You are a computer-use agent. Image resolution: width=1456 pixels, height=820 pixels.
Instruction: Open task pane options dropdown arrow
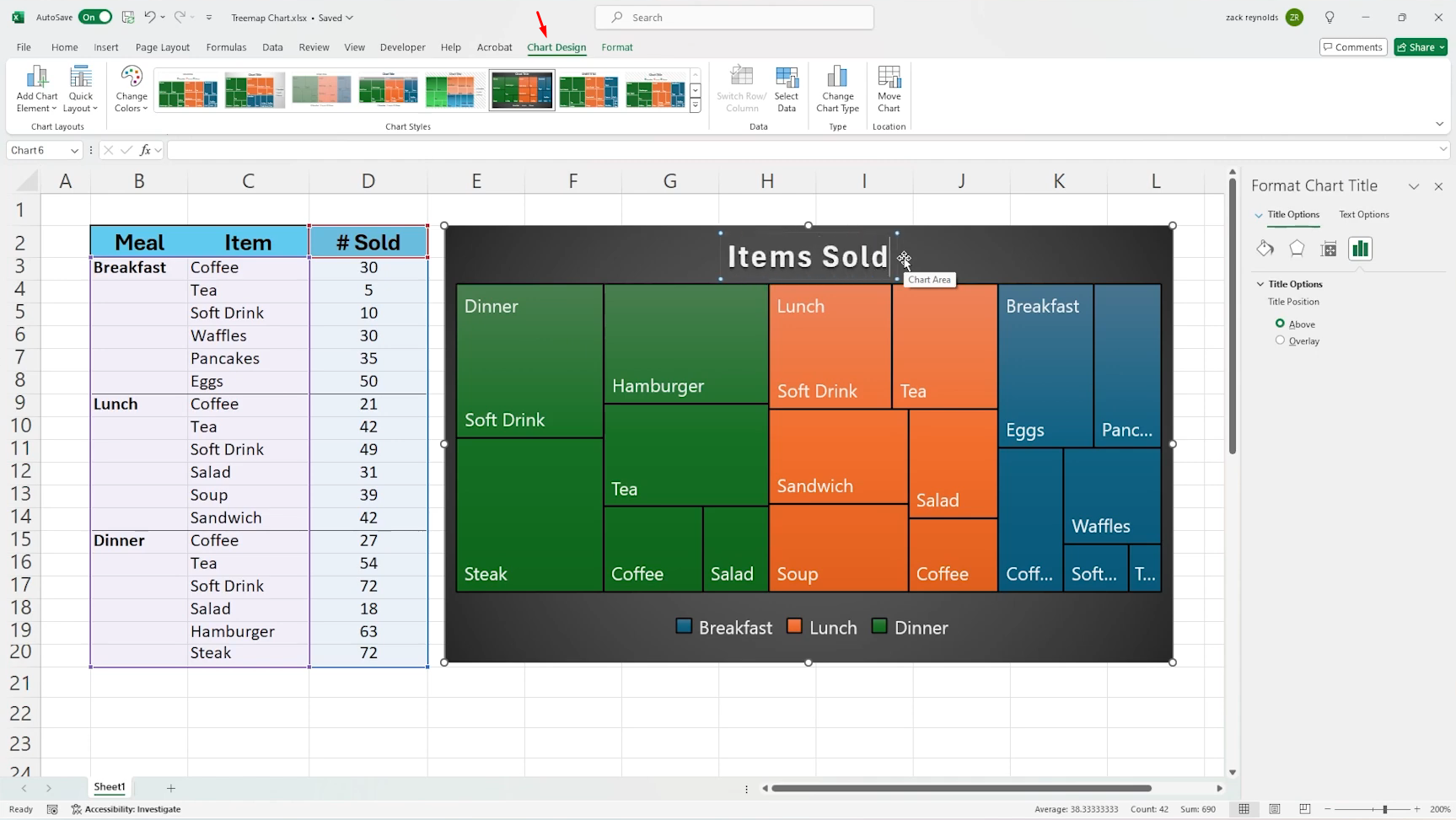click(x=1414, y=186)
